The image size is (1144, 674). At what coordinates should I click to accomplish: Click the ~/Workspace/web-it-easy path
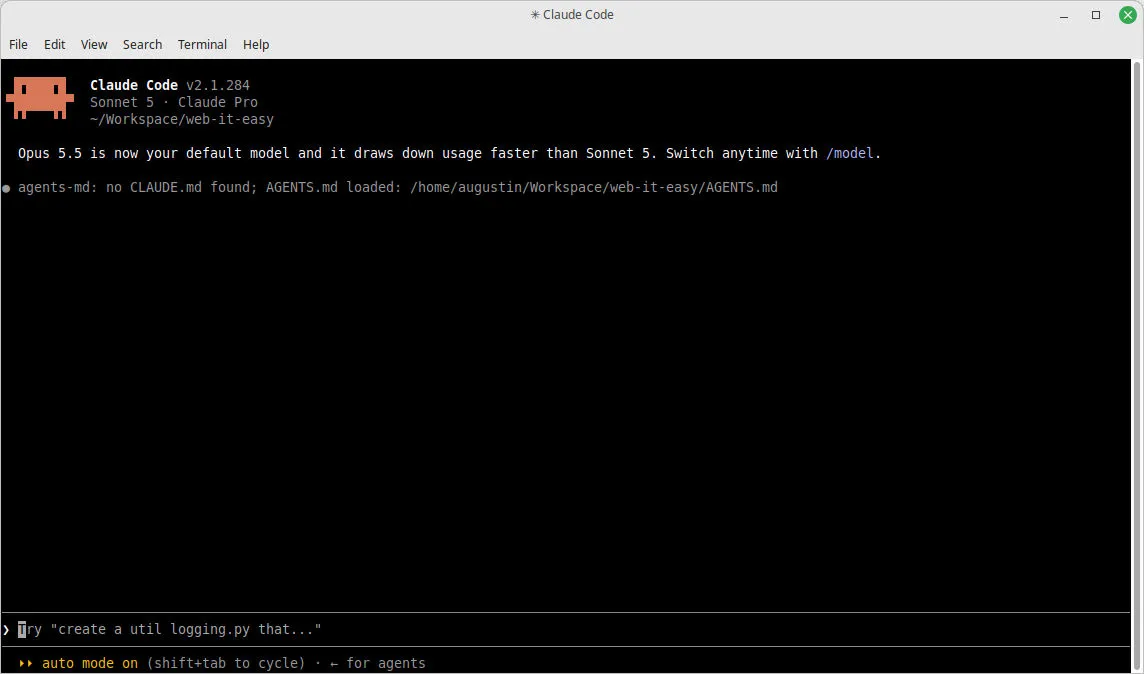(x=182, y=119)
